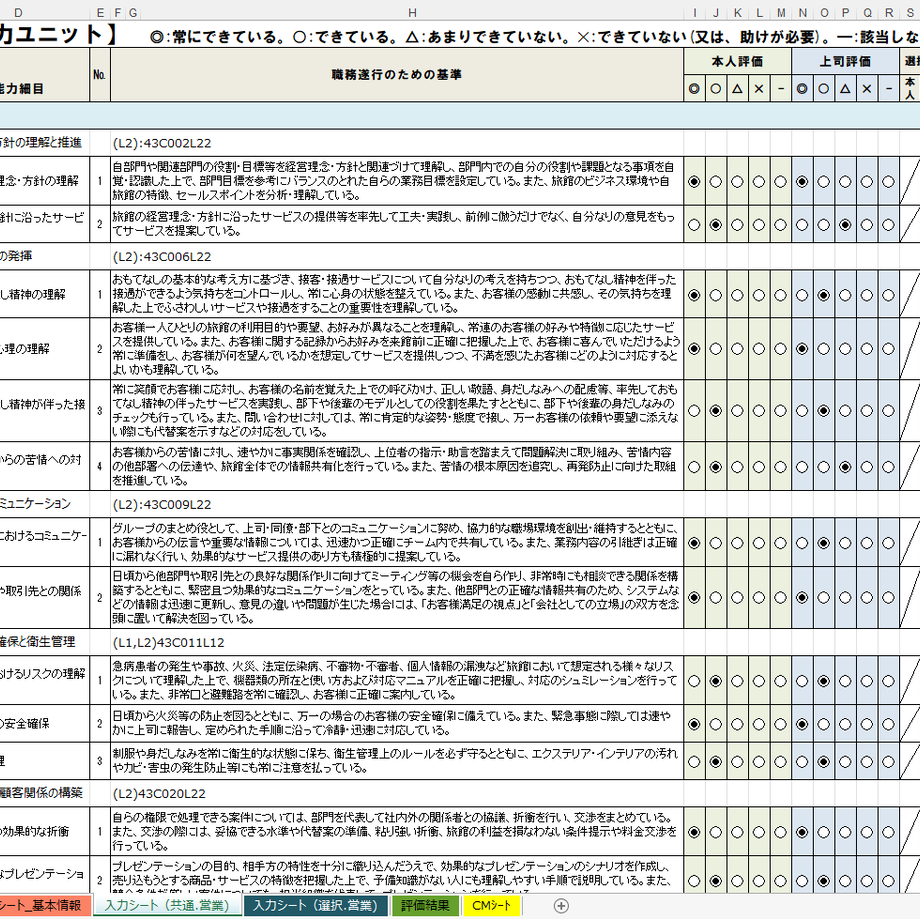Select the No. header cell
The height and width of the screenshot is (920, 920).
100,75
